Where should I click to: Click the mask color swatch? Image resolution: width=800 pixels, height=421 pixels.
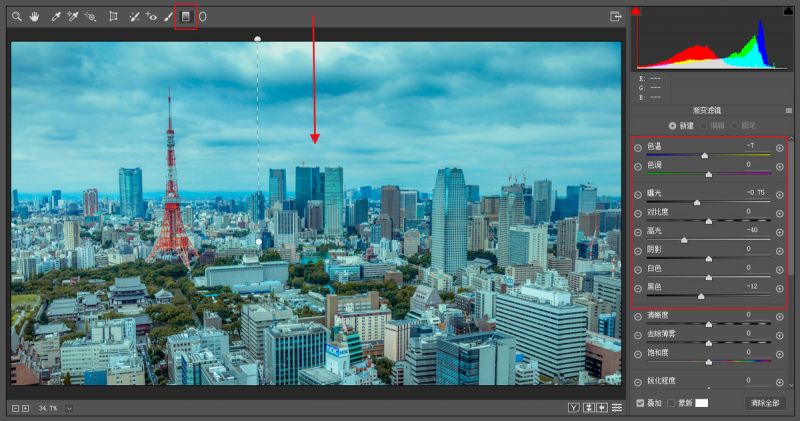[x=701, y=402]
